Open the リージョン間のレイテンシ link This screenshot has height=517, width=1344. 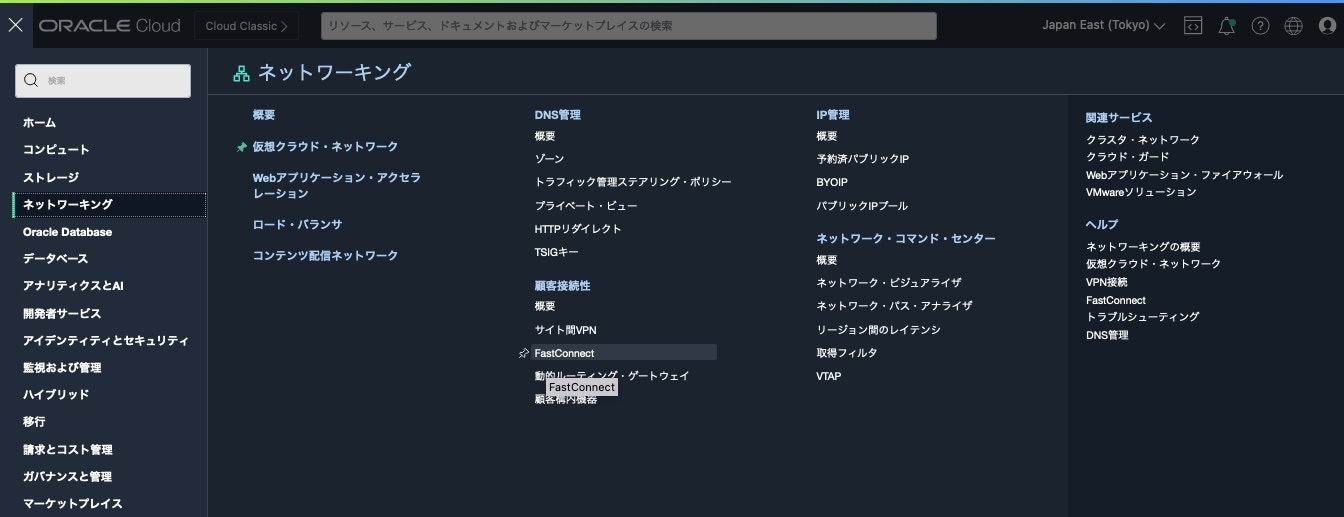(878, 330)
